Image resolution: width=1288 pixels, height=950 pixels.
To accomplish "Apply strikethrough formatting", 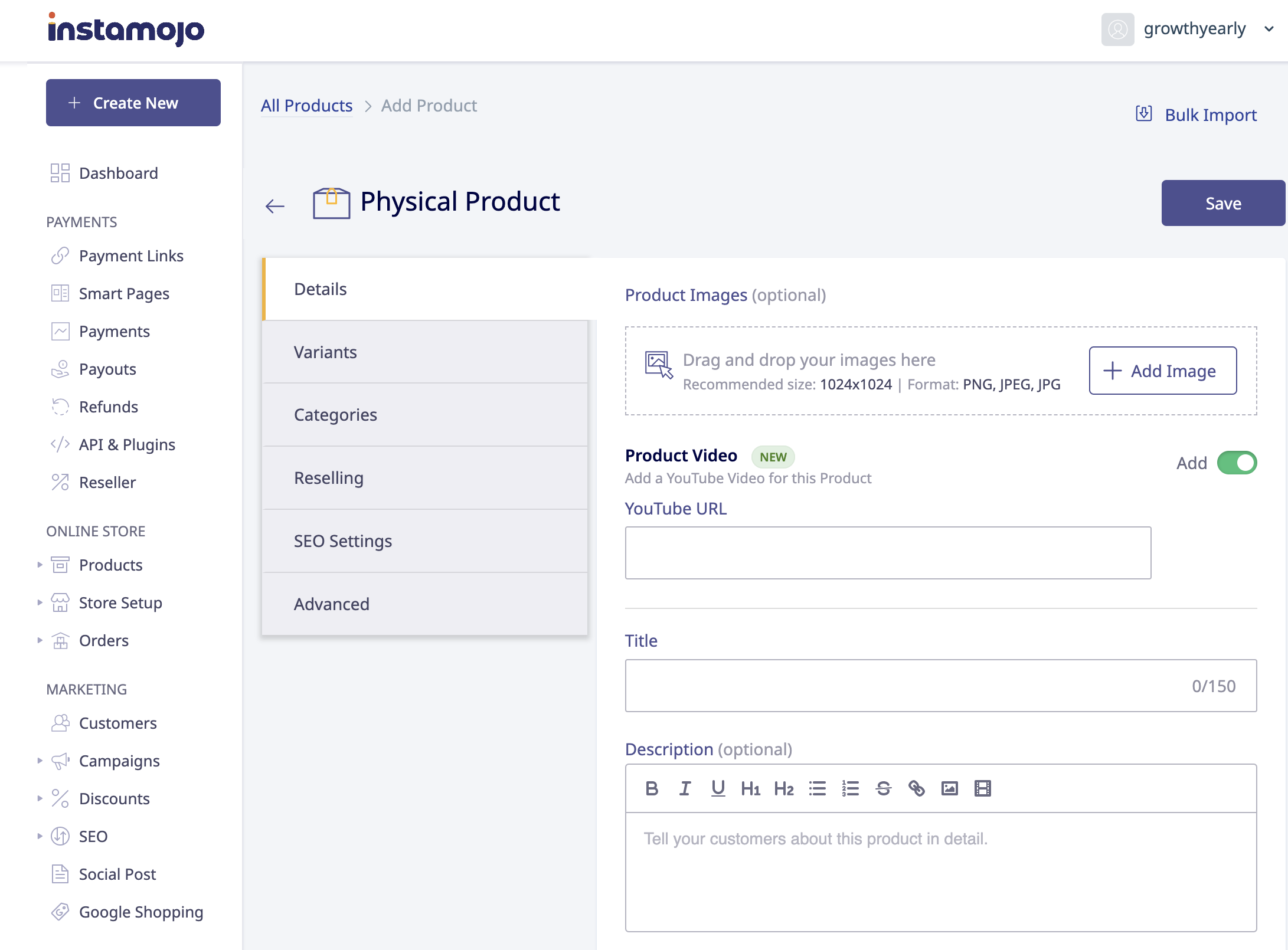I will click(x=884, y=788).
